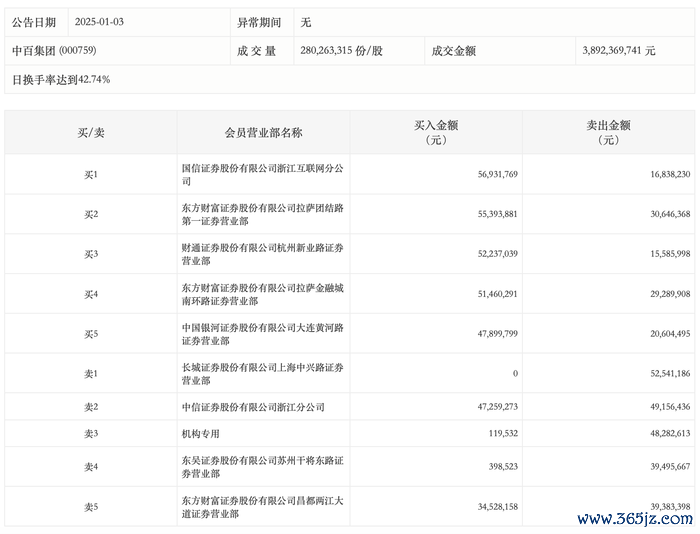Screen dimensions: 700x534
Task: Click 中信证券 浙江分公司 broker name
Action: coord(253,407)
